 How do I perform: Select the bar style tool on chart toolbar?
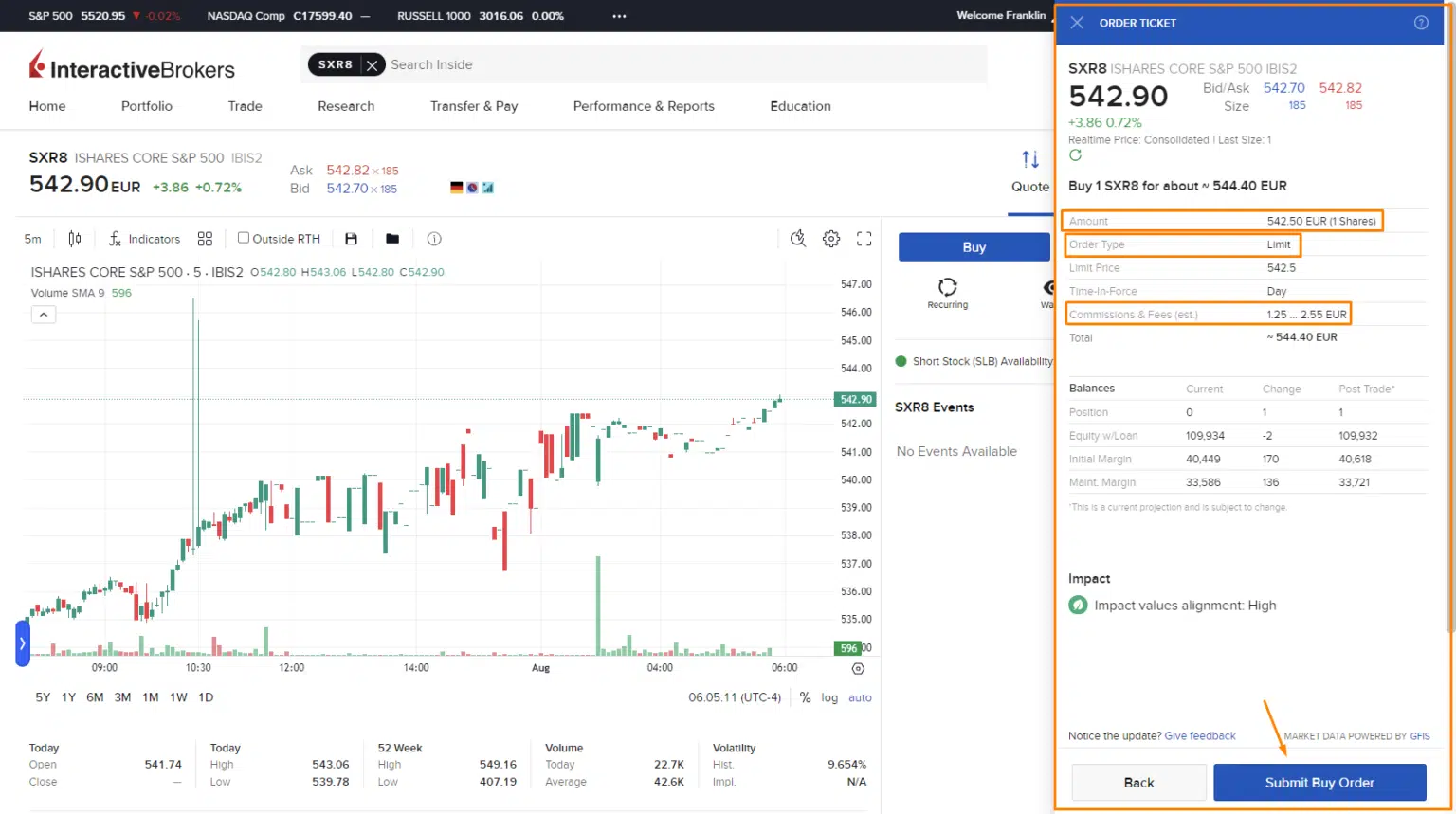[x=74, y=238]
